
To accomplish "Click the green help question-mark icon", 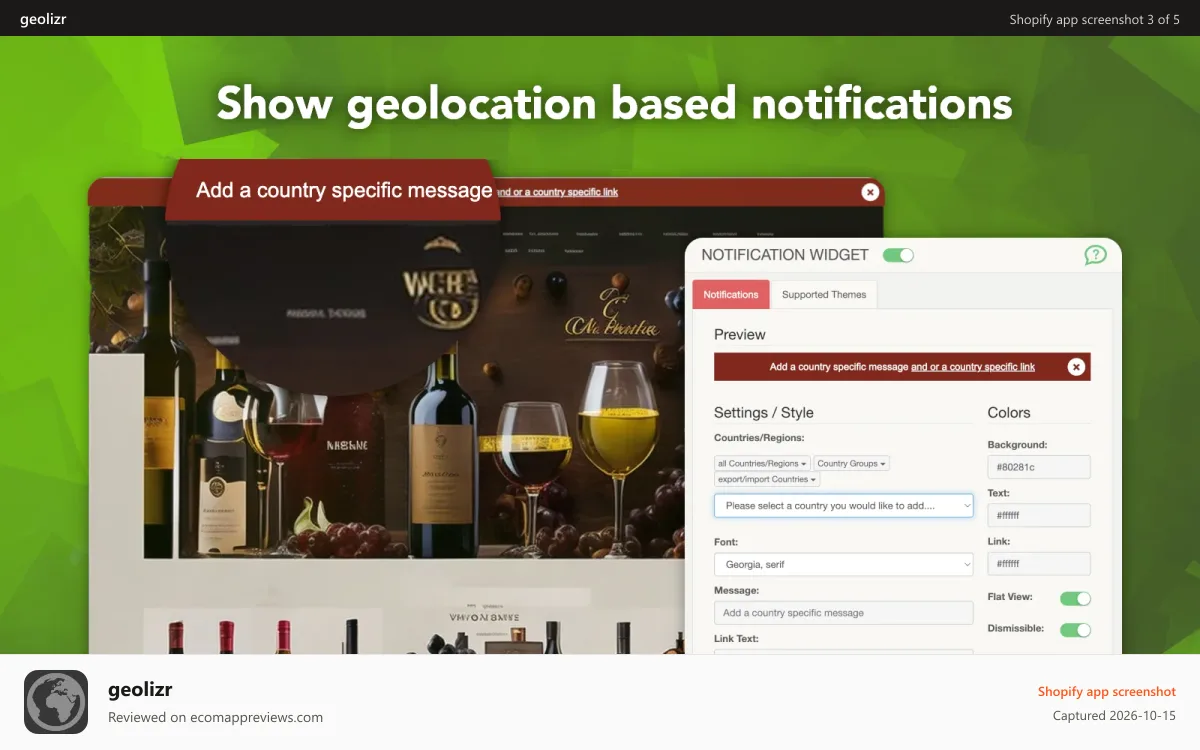I will pos(1096,255).
